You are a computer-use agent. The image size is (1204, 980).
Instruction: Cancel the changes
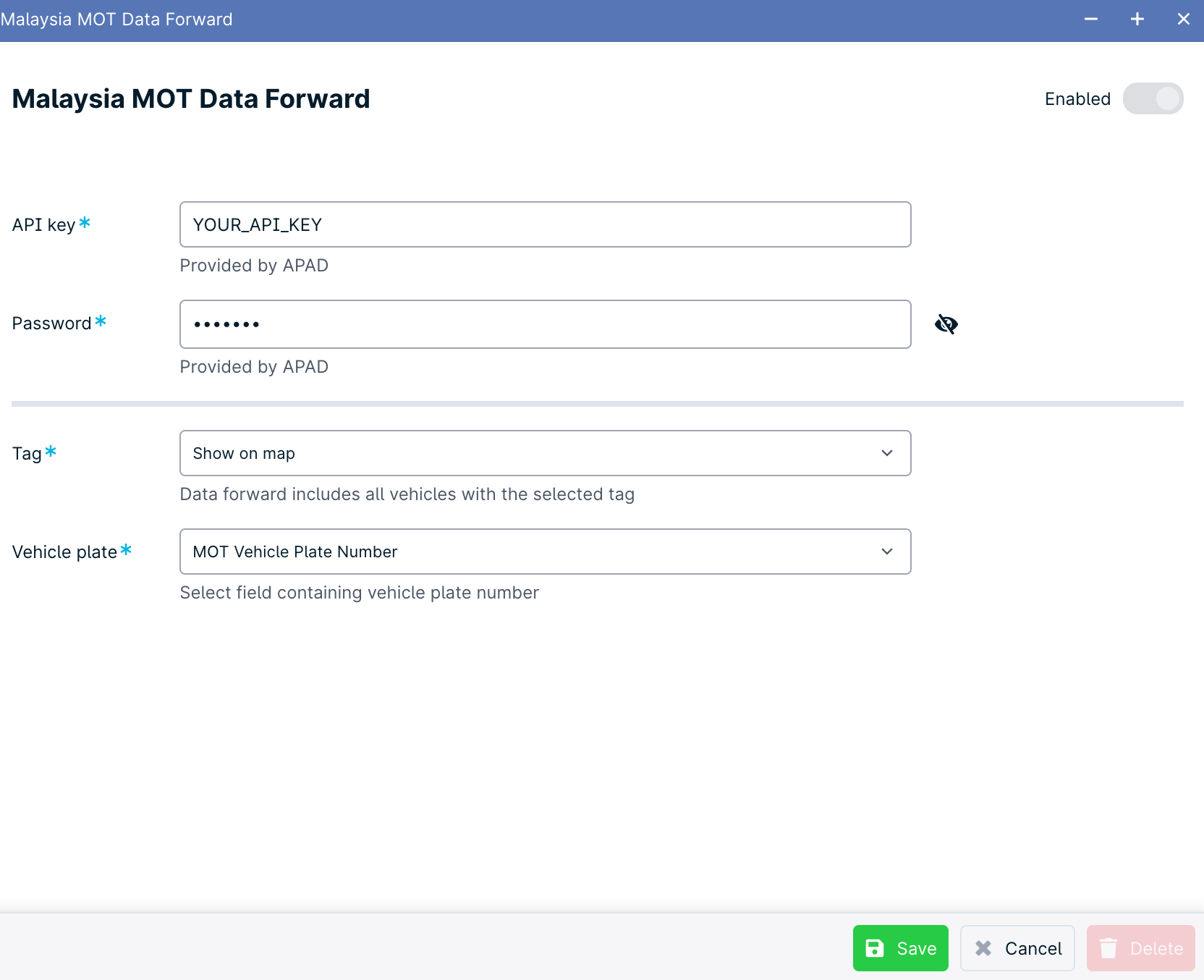click(x=1017, y=948)
